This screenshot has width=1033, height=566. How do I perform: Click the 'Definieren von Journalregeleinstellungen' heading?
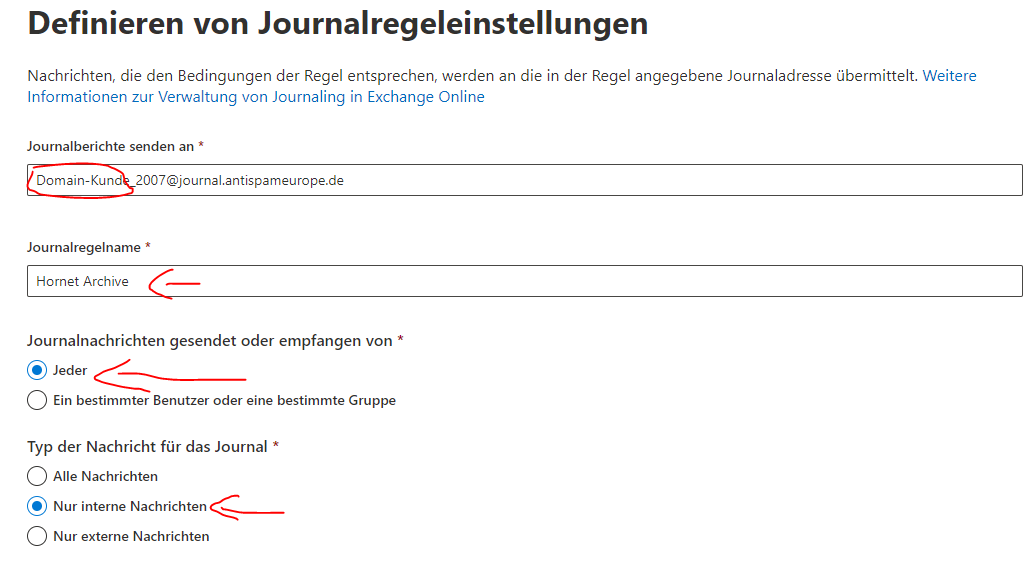tap(337, 23)
